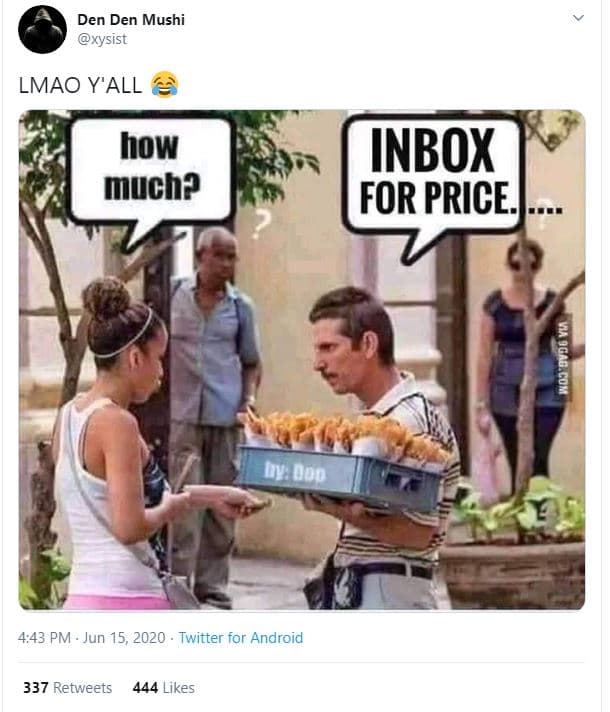The width and height of the screenshot is (610, 712).
Task: View the 444 Likes list
Action: pyautogui.click(x=163, y=687)
